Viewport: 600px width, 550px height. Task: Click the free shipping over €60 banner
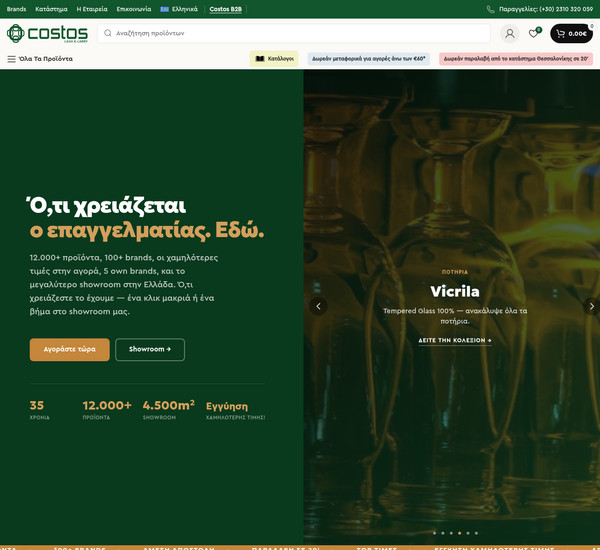(368, 59)
